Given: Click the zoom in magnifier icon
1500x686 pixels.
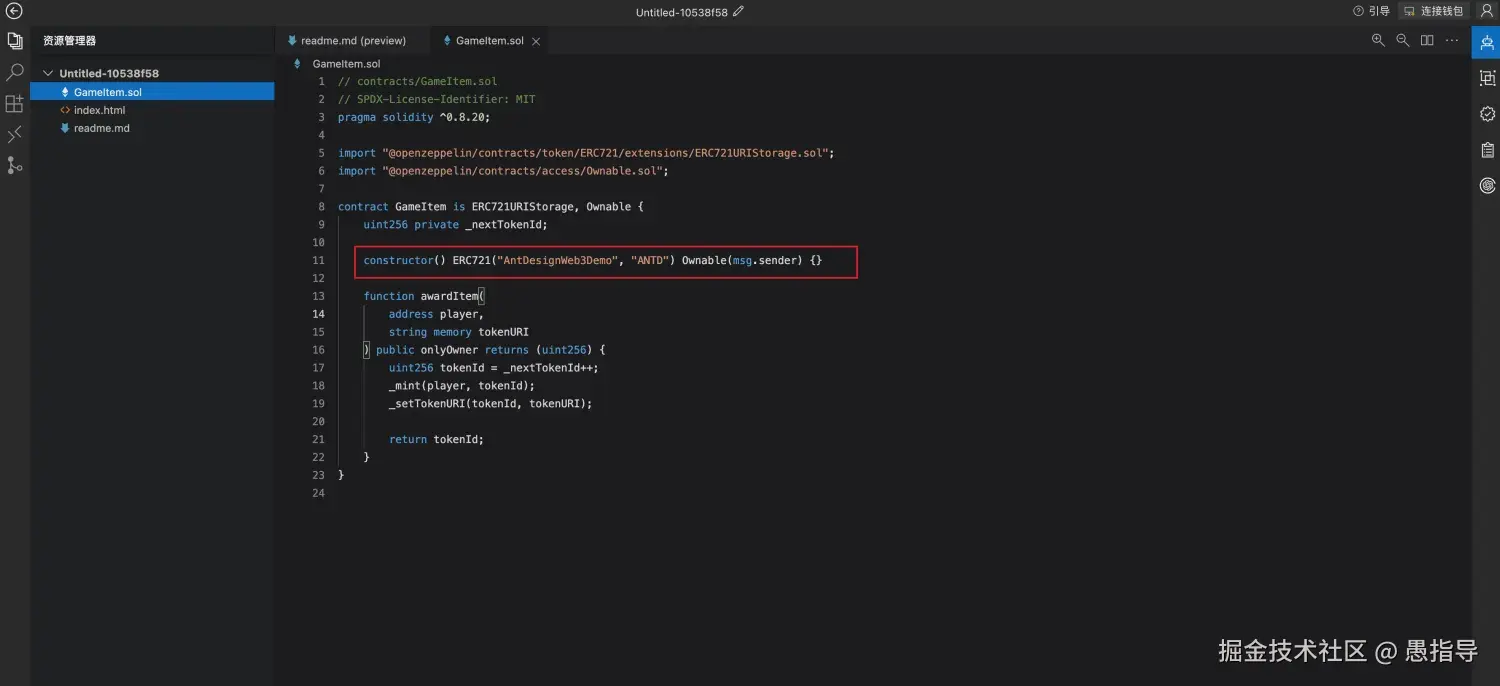Looking at the screenshot, I should [1378, 40].
